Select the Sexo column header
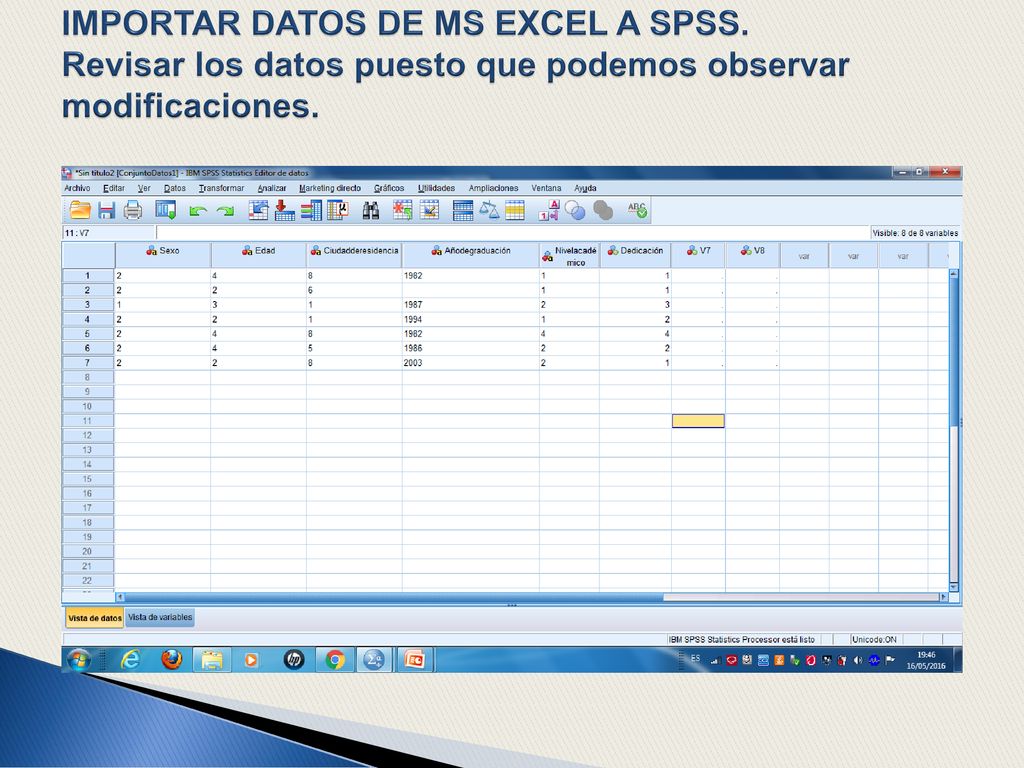Viewport: 1024px width, 768px height. pyautogui.click(x=163, y=255)
